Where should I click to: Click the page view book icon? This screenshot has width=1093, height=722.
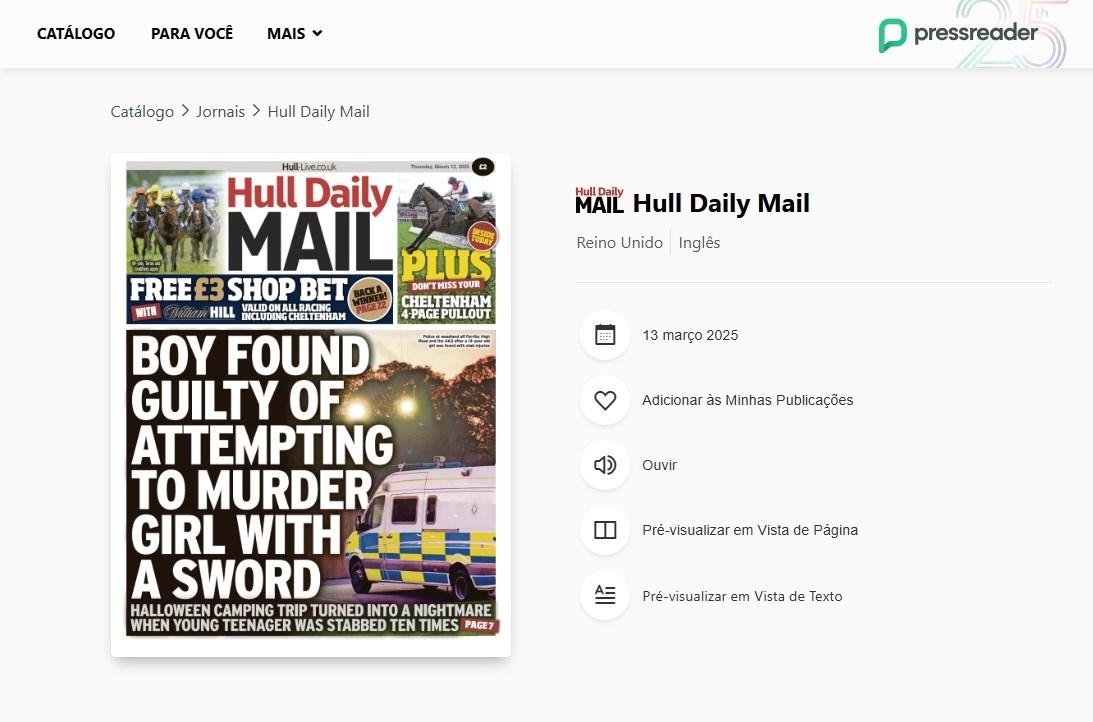[x=605, y=530]
